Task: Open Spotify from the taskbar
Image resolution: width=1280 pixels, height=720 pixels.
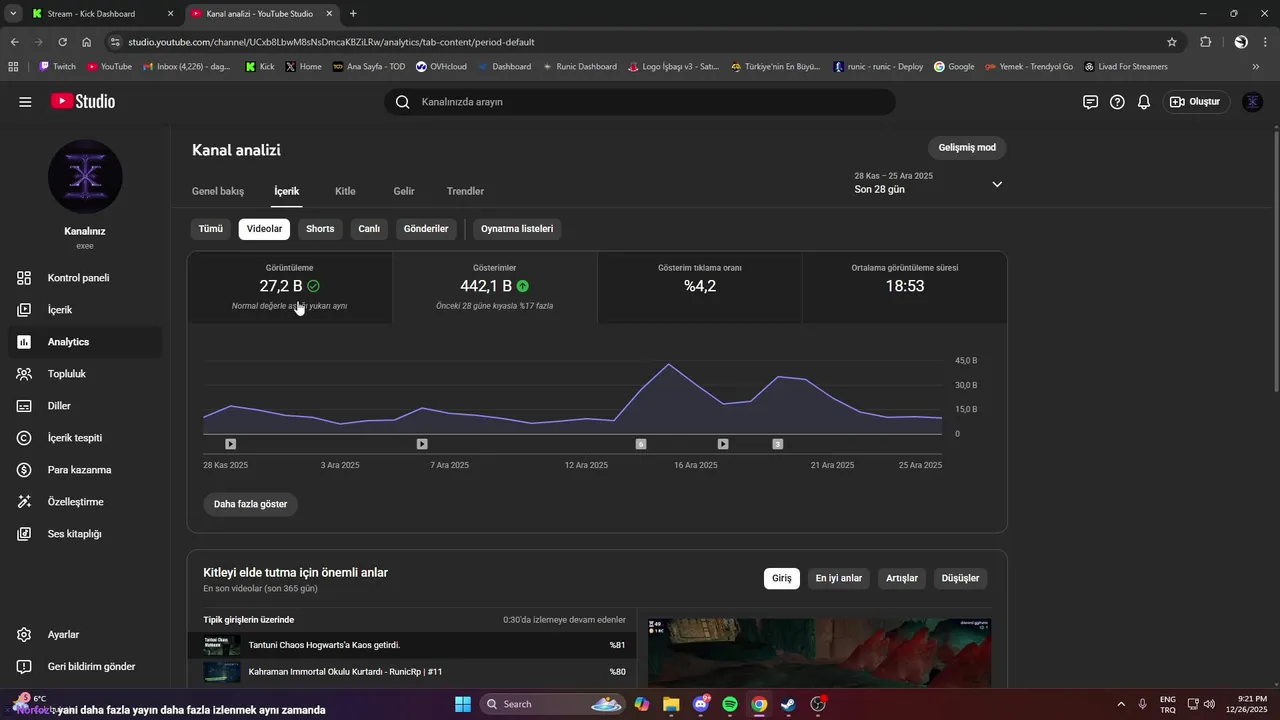Action: click(x=730, y=704)
